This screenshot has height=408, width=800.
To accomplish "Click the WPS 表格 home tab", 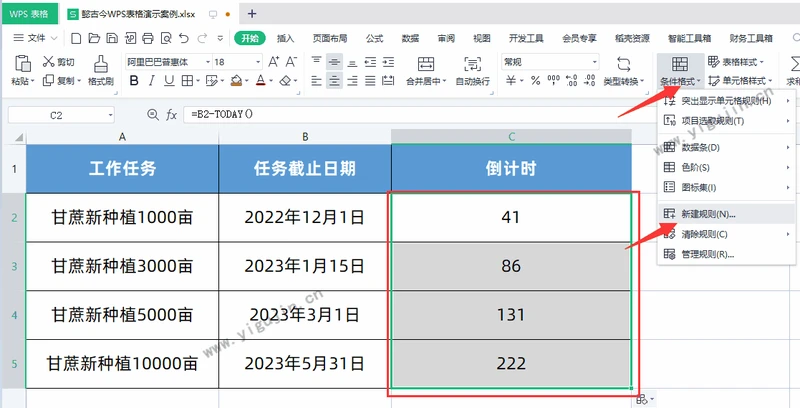I will coord(29,14).
